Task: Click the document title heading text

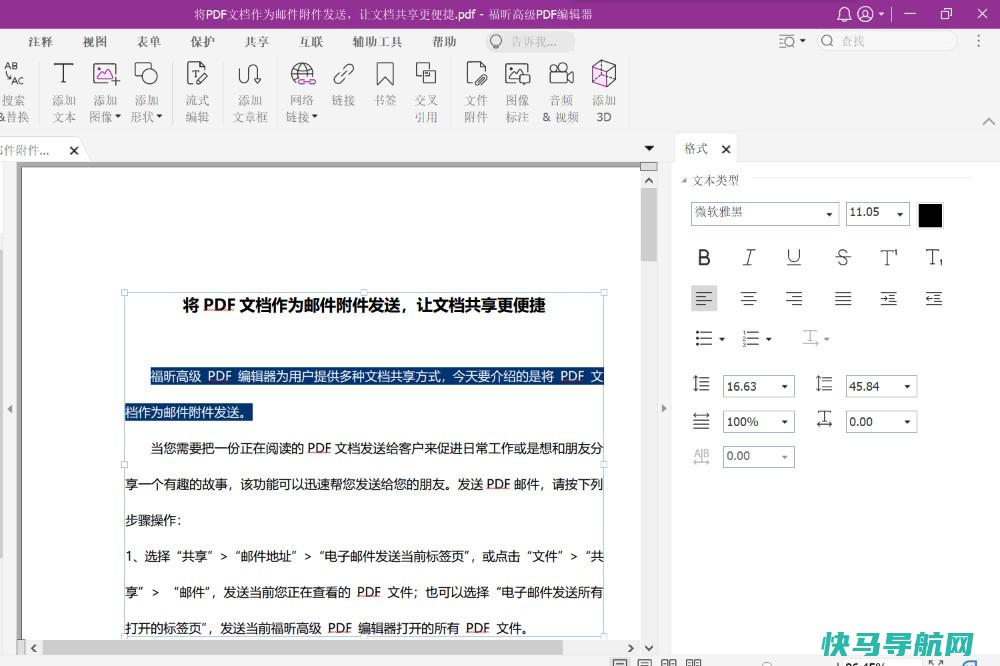Action: [x=364, y=306]
